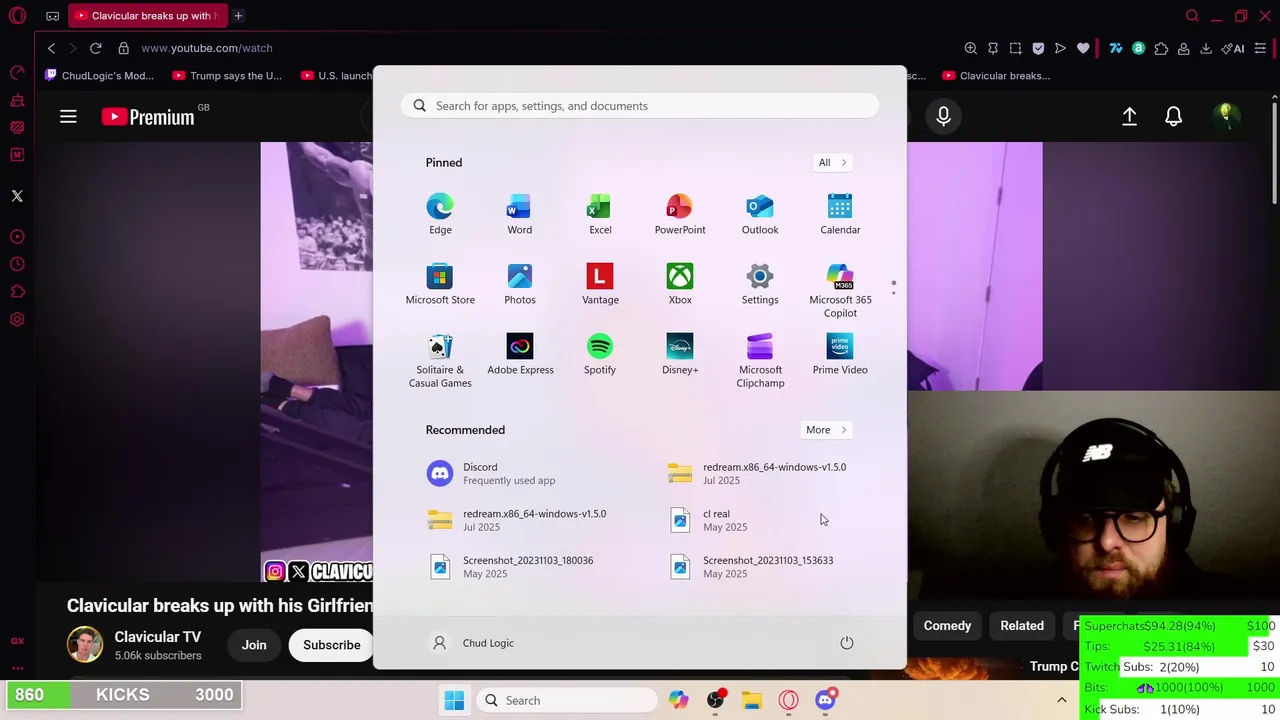Click Start menu search field

[640, 106]
